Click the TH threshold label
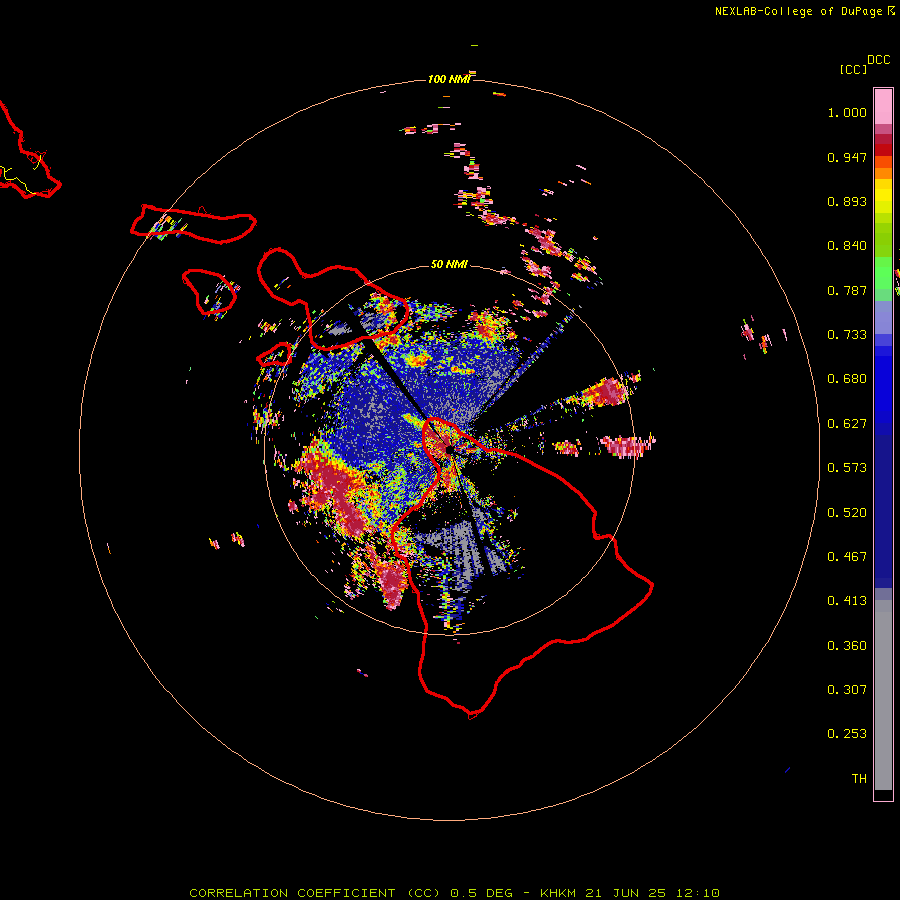The height and width of the screenshot is (900, 900). click(859, 779)
